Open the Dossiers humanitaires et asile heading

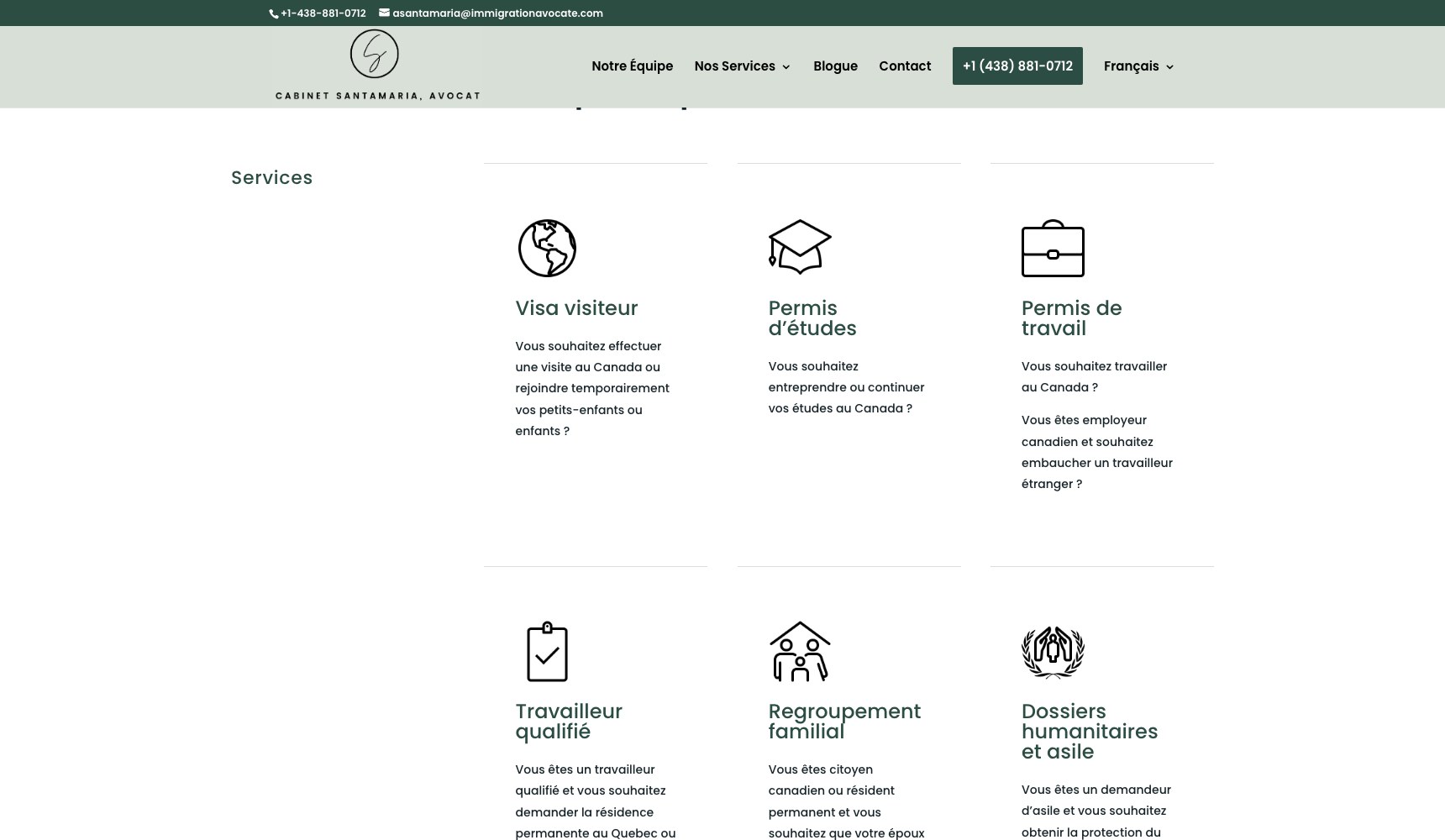point(1090,732)
